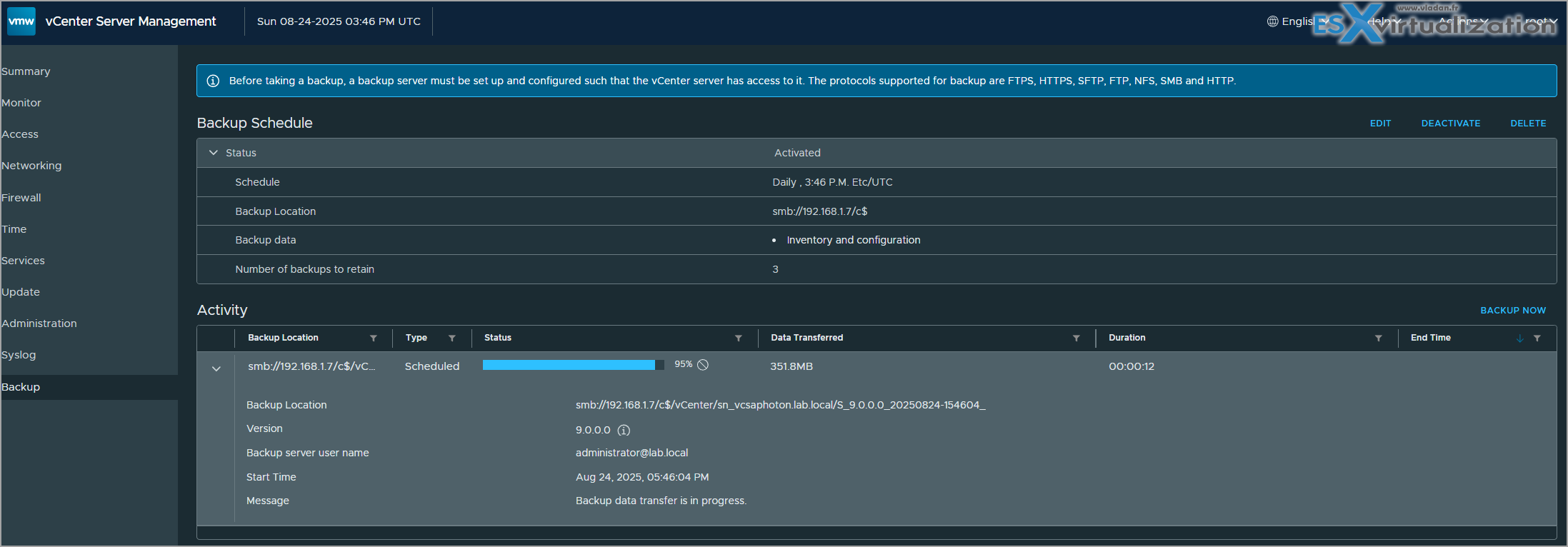
Task: Sort by the End Time column header
Action: pos(1431,338)
